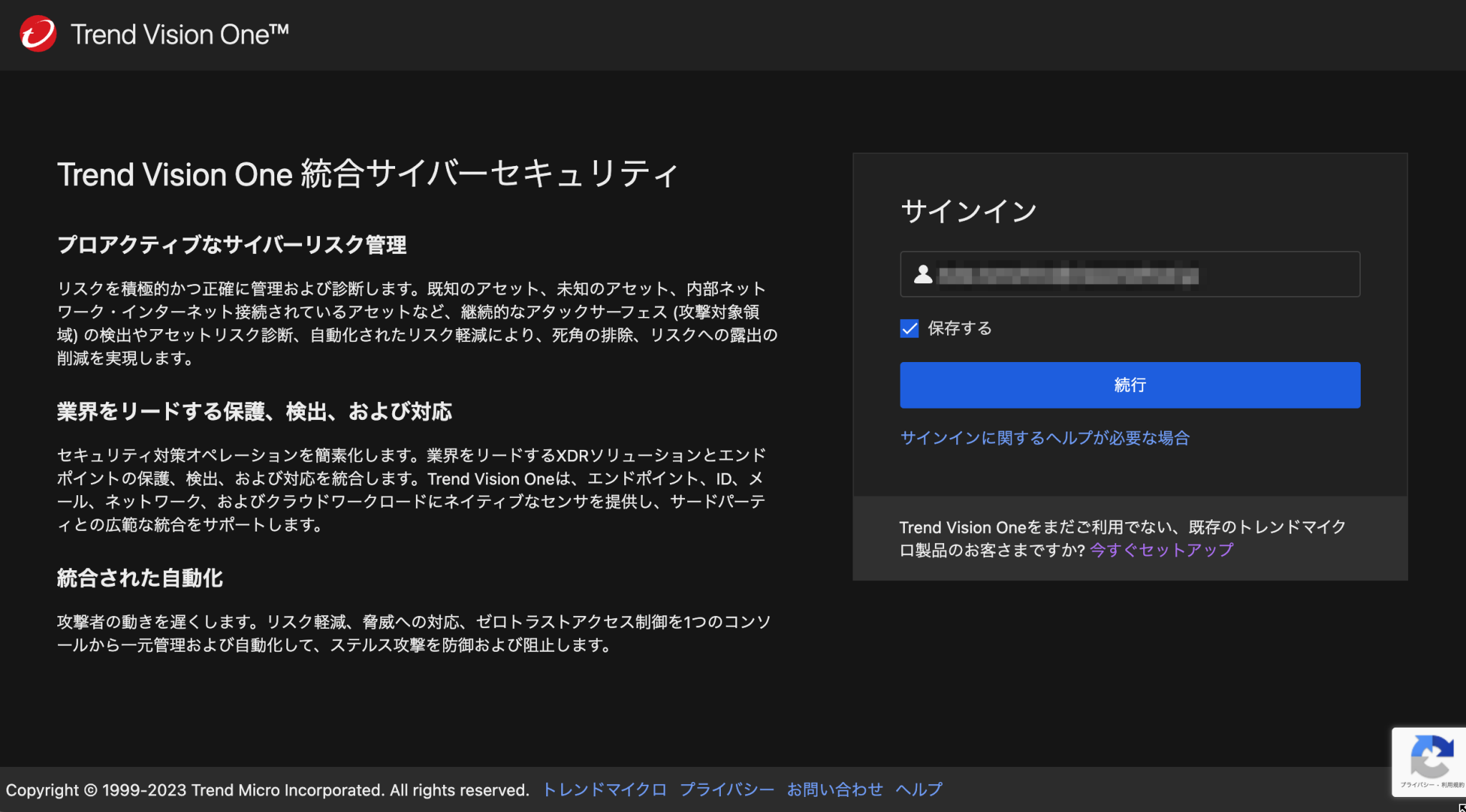Click the Trend Vision One™ brand text
This screenshot has width=1466, height=812.
click(180, 34)
